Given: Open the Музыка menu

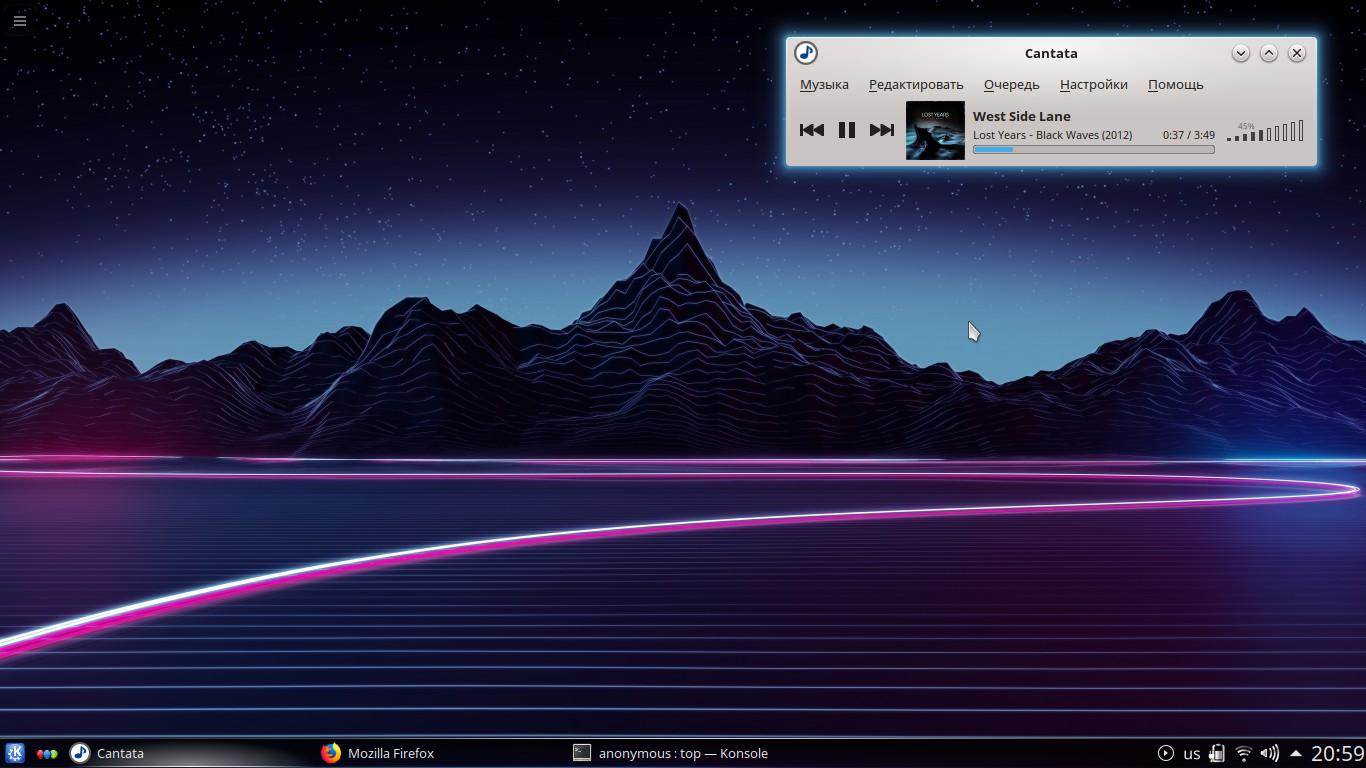Looking at the screenshot, I should pos(824,85).
